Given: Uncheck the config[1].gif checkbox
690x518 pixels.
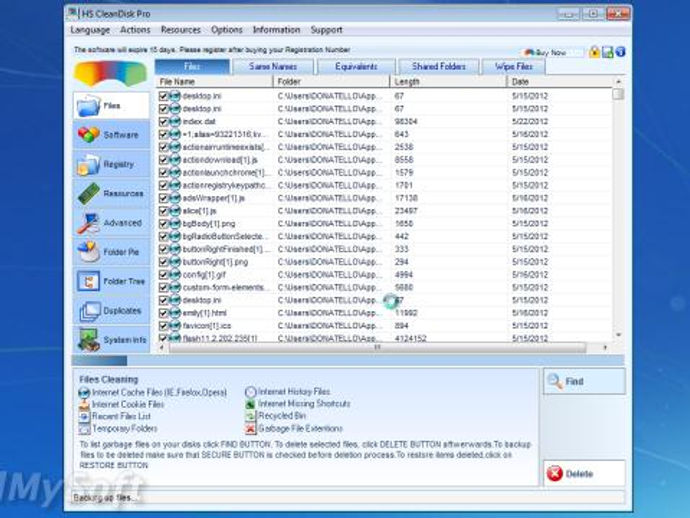Looking at the screenshot, I should (x=163, y=275).
